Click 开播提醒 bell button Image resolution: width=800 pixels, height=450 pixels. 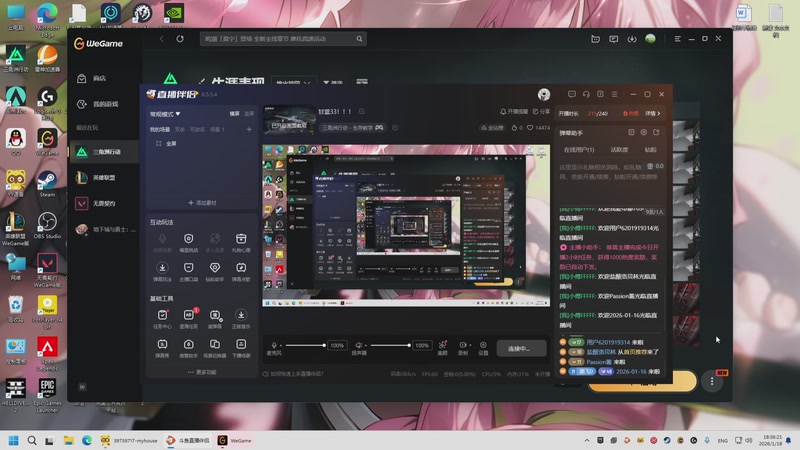click(514, 111)
